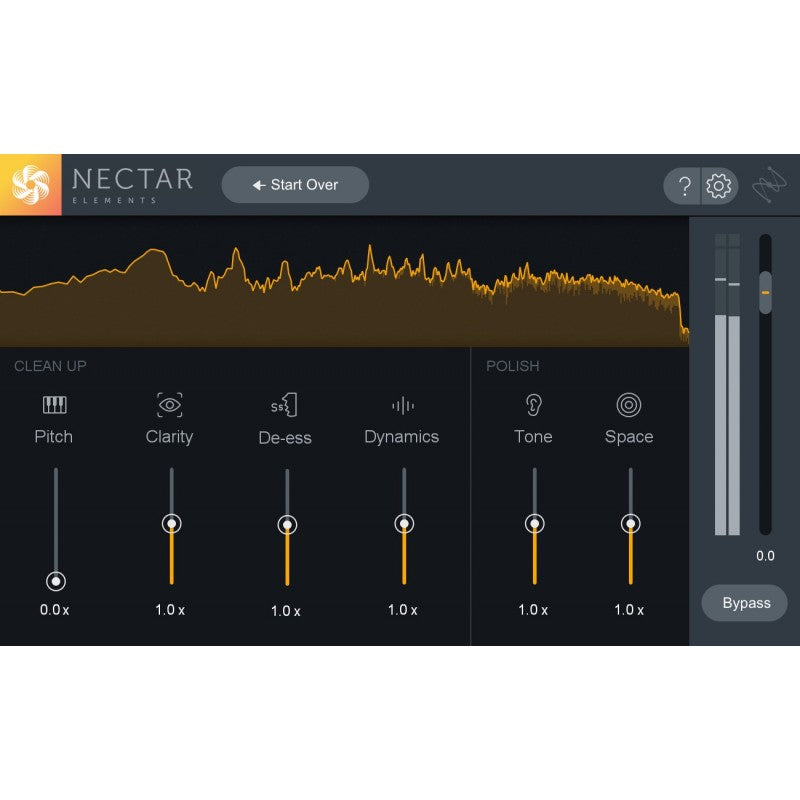800x800 pixels.
Task: Toggle the Pitch slider to zero
Action: coord(54,580)
